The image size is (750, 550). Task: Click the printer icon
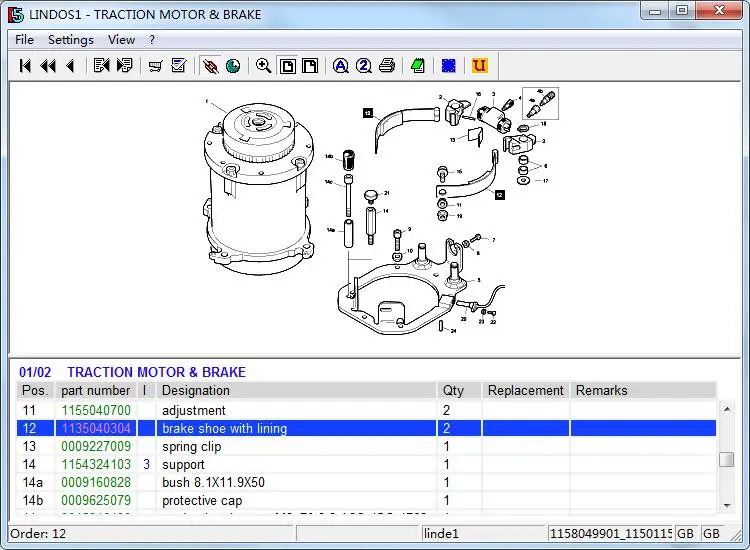click(387, 66)
